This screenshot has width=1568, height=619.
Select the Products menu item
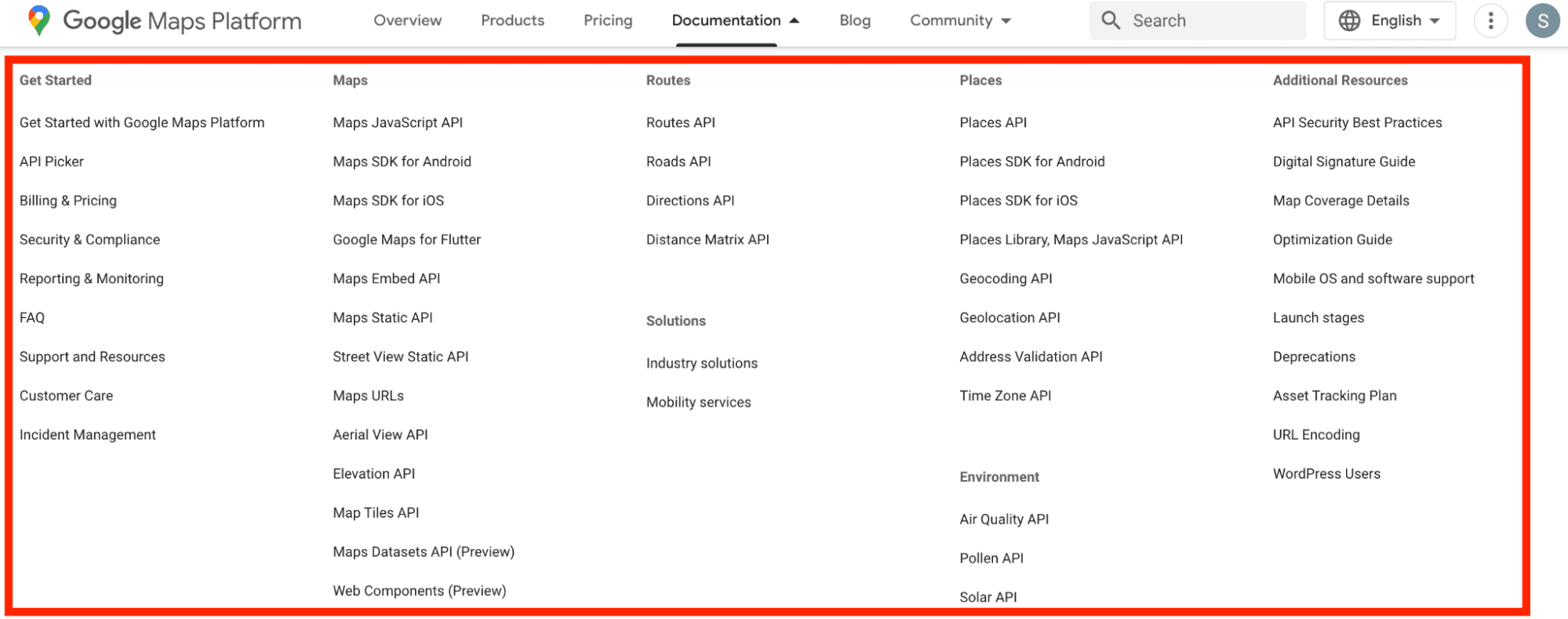point(512,20)
